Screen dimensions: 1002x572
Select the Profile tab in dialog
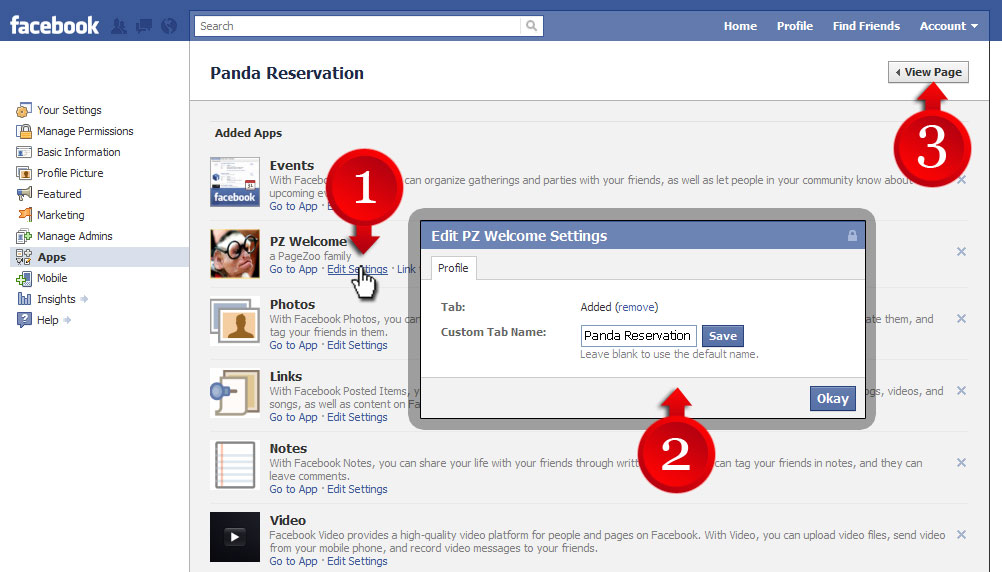pos(453,268)
